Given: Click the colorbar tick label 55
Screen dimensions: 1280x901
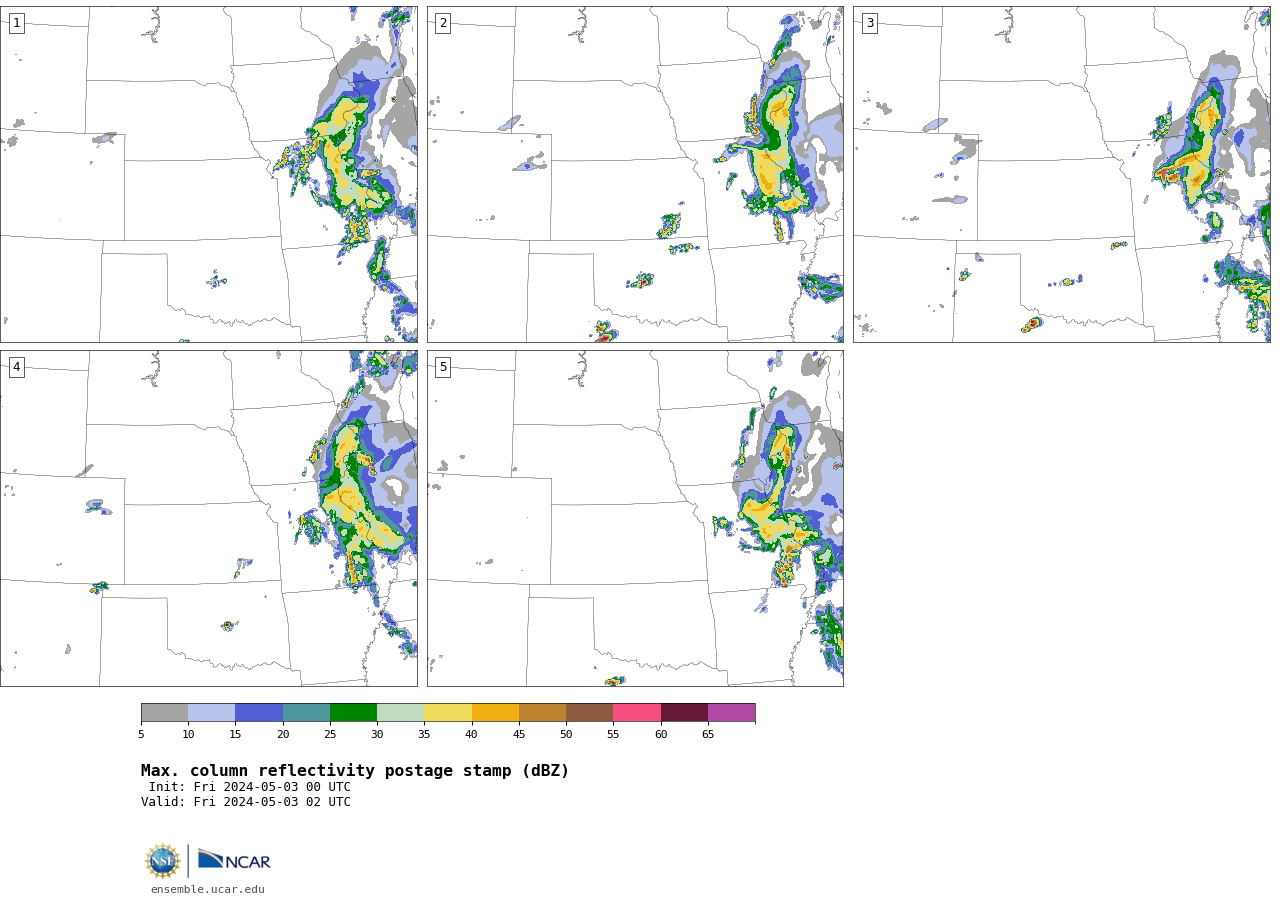Looking at the screenshot, I should (613, 735).
